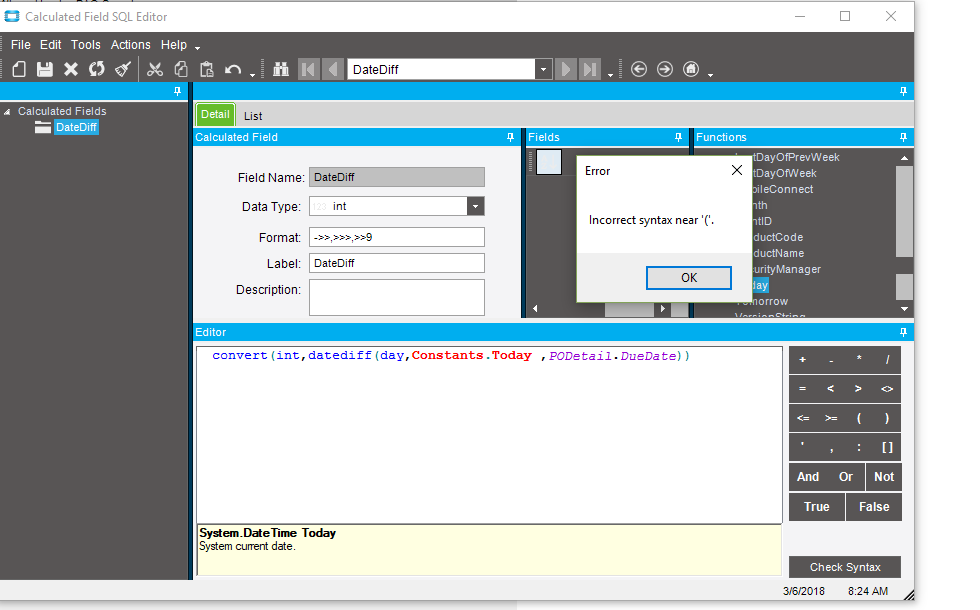This screenshot has height=610, width=980.
Task: Toggle pin on Calculated Field panel
Action: [x=510, y=137]
